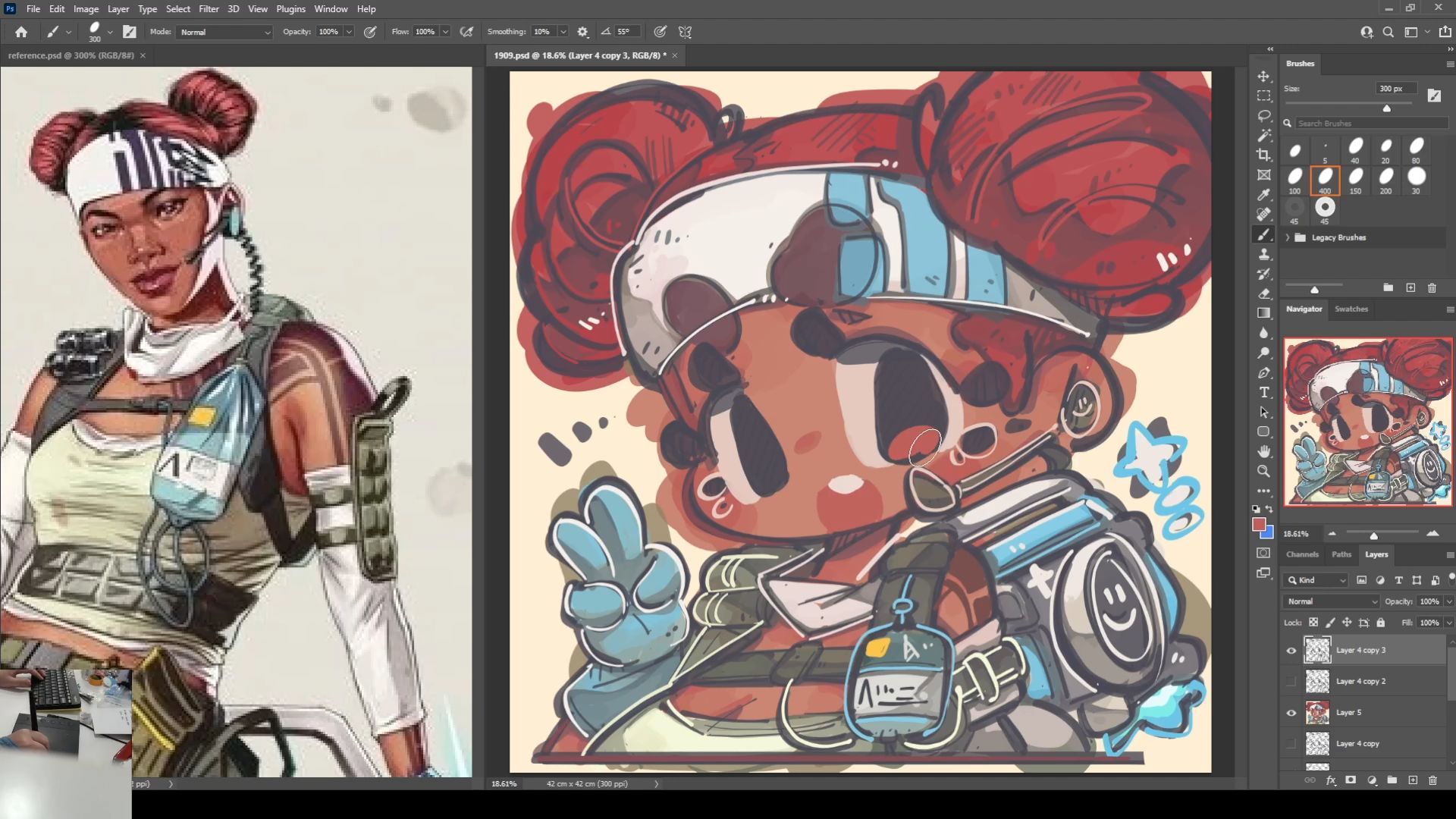Open the Layer menu
This screenshot has width=1456, height=819.
click(118, 9)
